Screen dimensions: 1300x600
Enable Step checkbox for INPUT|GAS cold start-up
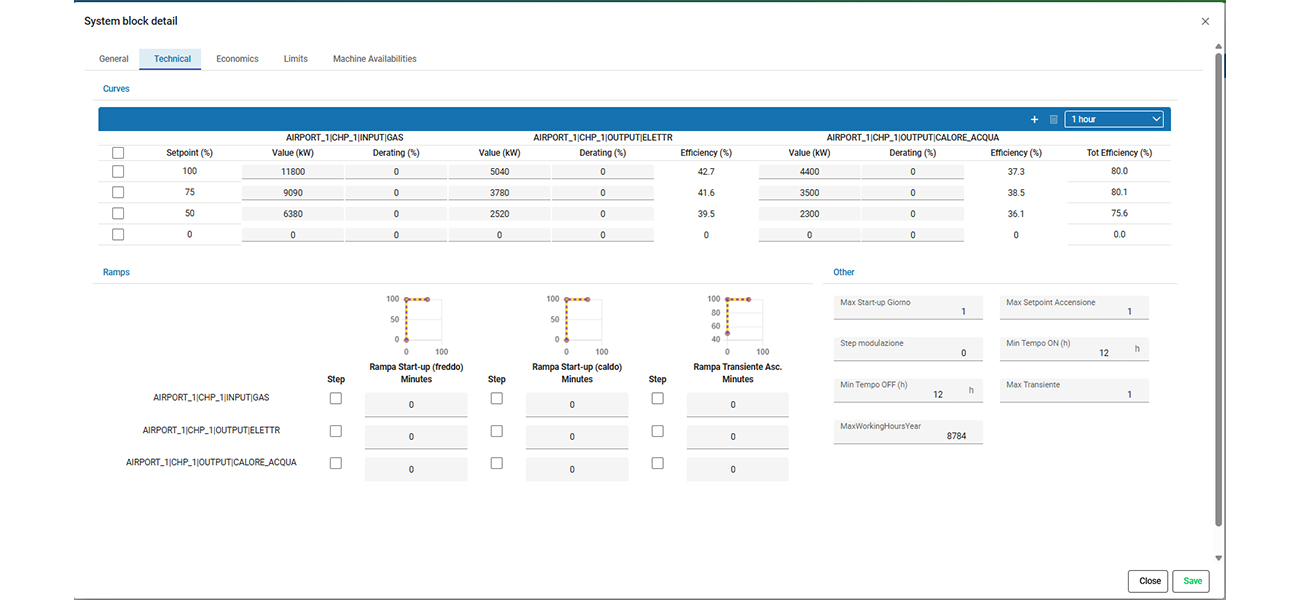coord(336,398)
